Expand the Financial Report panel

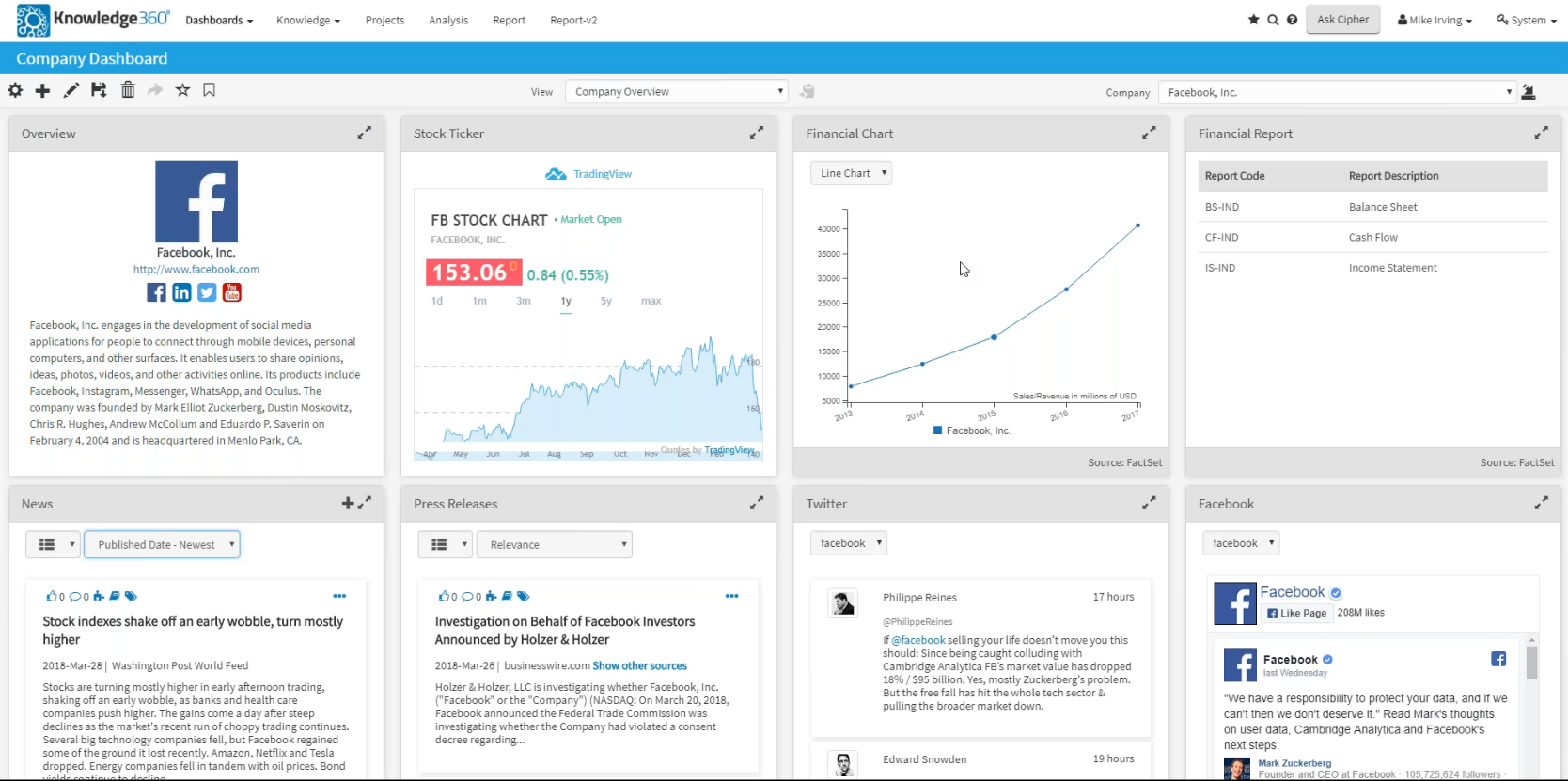pyautogui.click(x=1541, y=133)
